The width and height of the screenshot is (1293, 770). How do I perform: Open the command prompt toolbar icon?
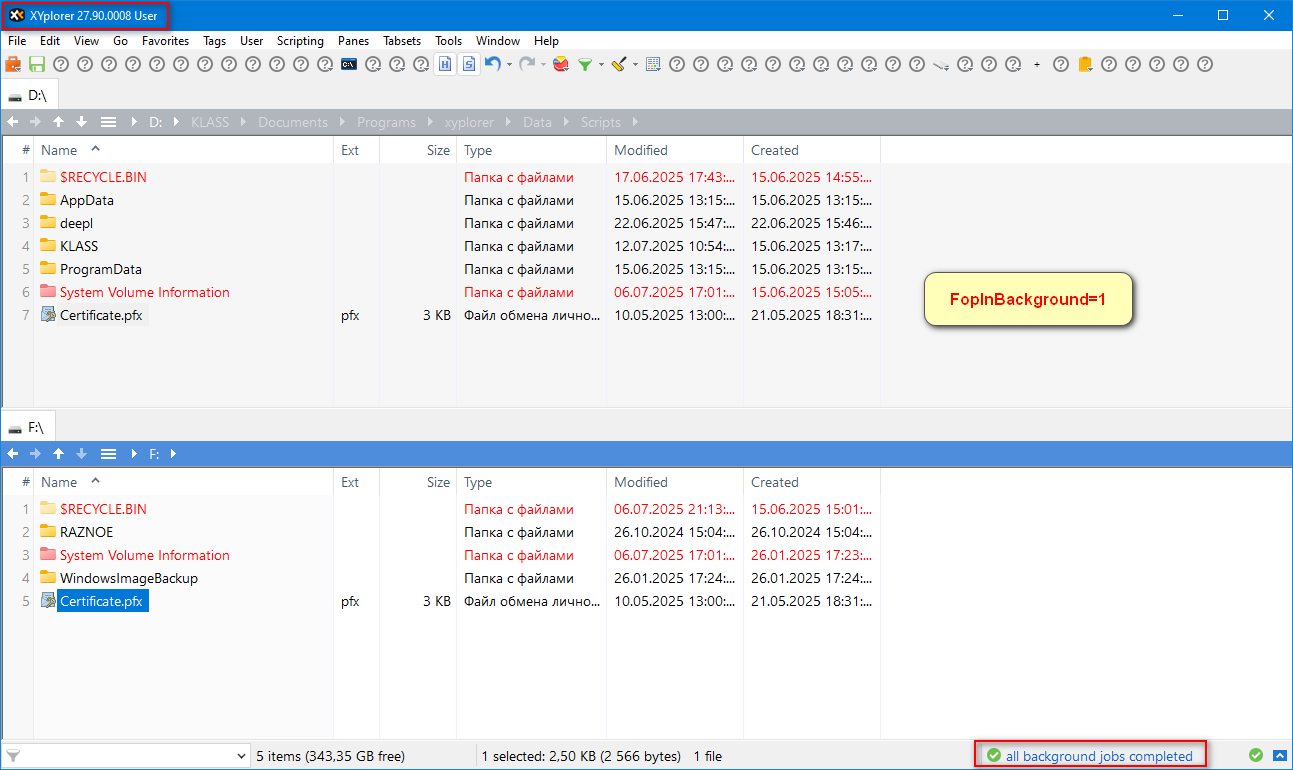click(x=349, y=64)
